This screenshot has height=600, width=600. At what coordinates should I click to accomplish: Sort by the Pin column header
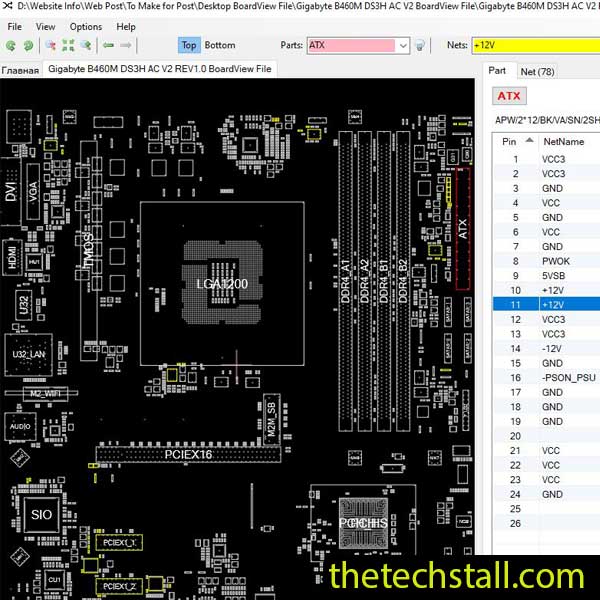coord(516,142)
